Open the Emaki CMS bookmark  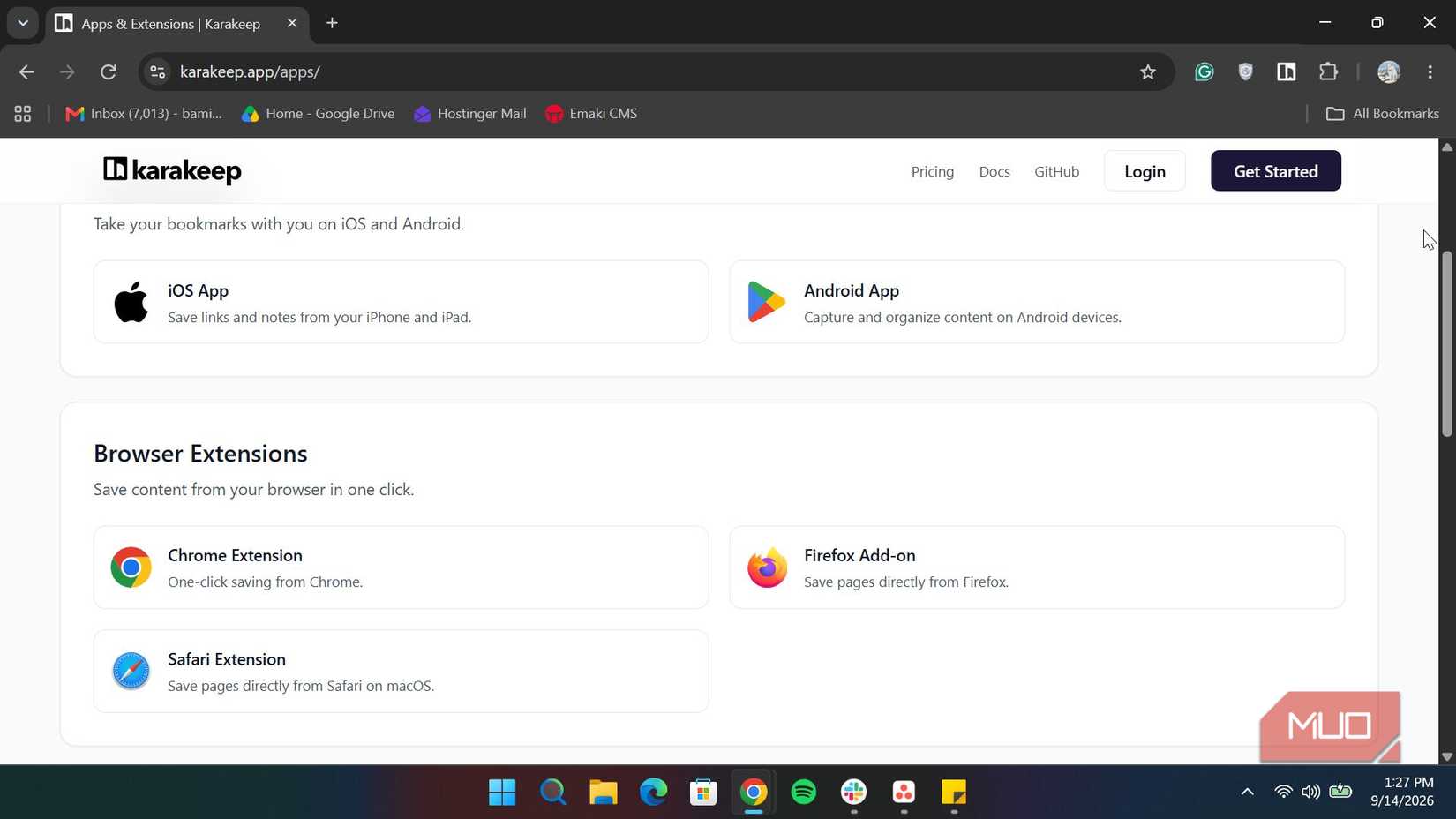[x=591, y=113]
